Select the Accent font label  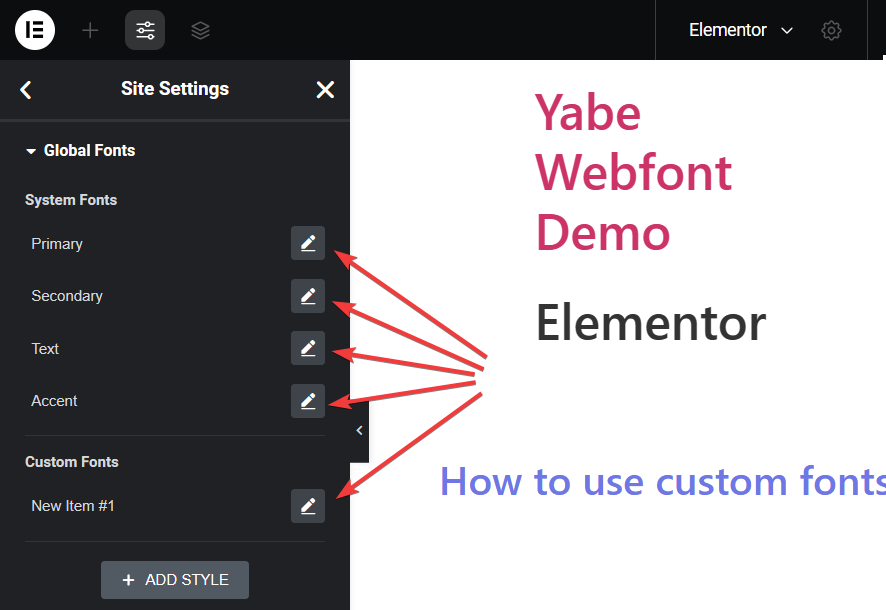tap(54, 401)
